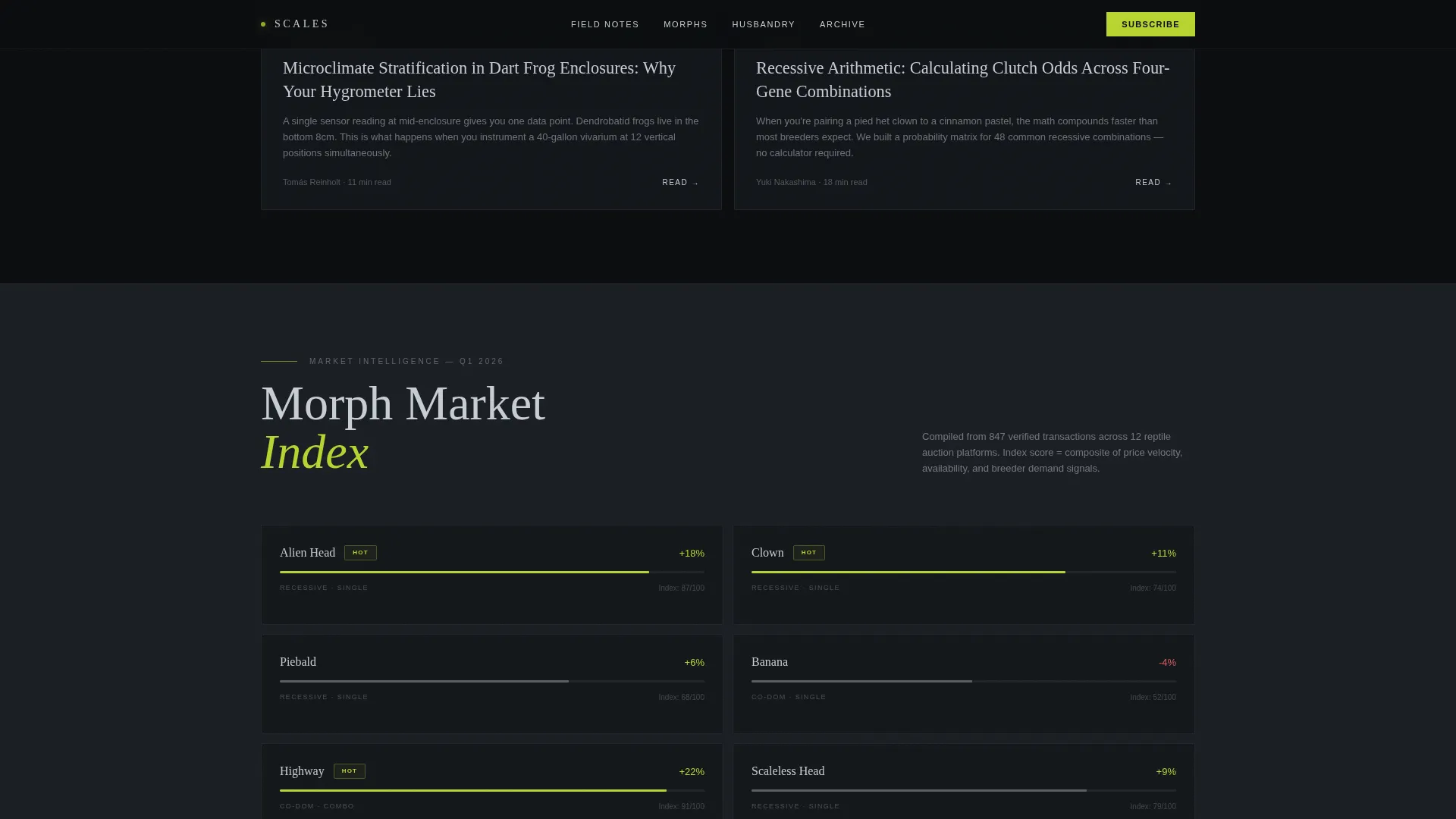The width and height of the screenshot is (1456, 819).
Task: Click the Banana index progress bar
Action: click(x=964, y=682)
